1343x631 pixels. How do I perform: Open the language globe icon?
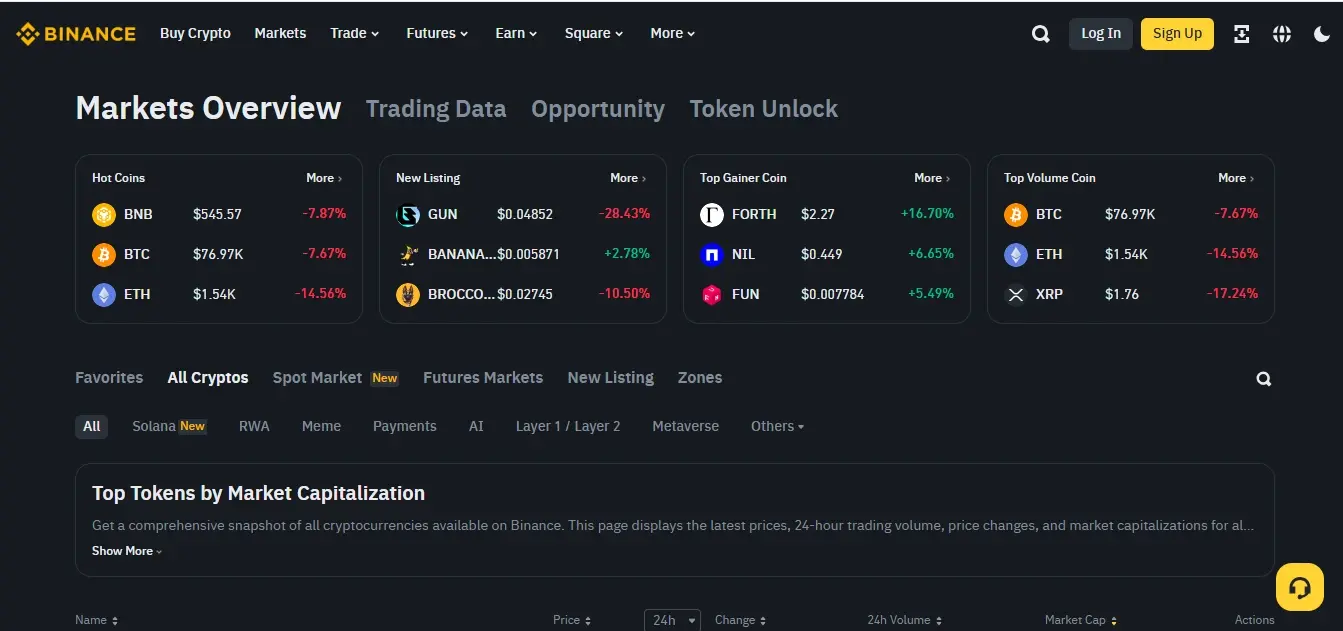point(1281,34)
